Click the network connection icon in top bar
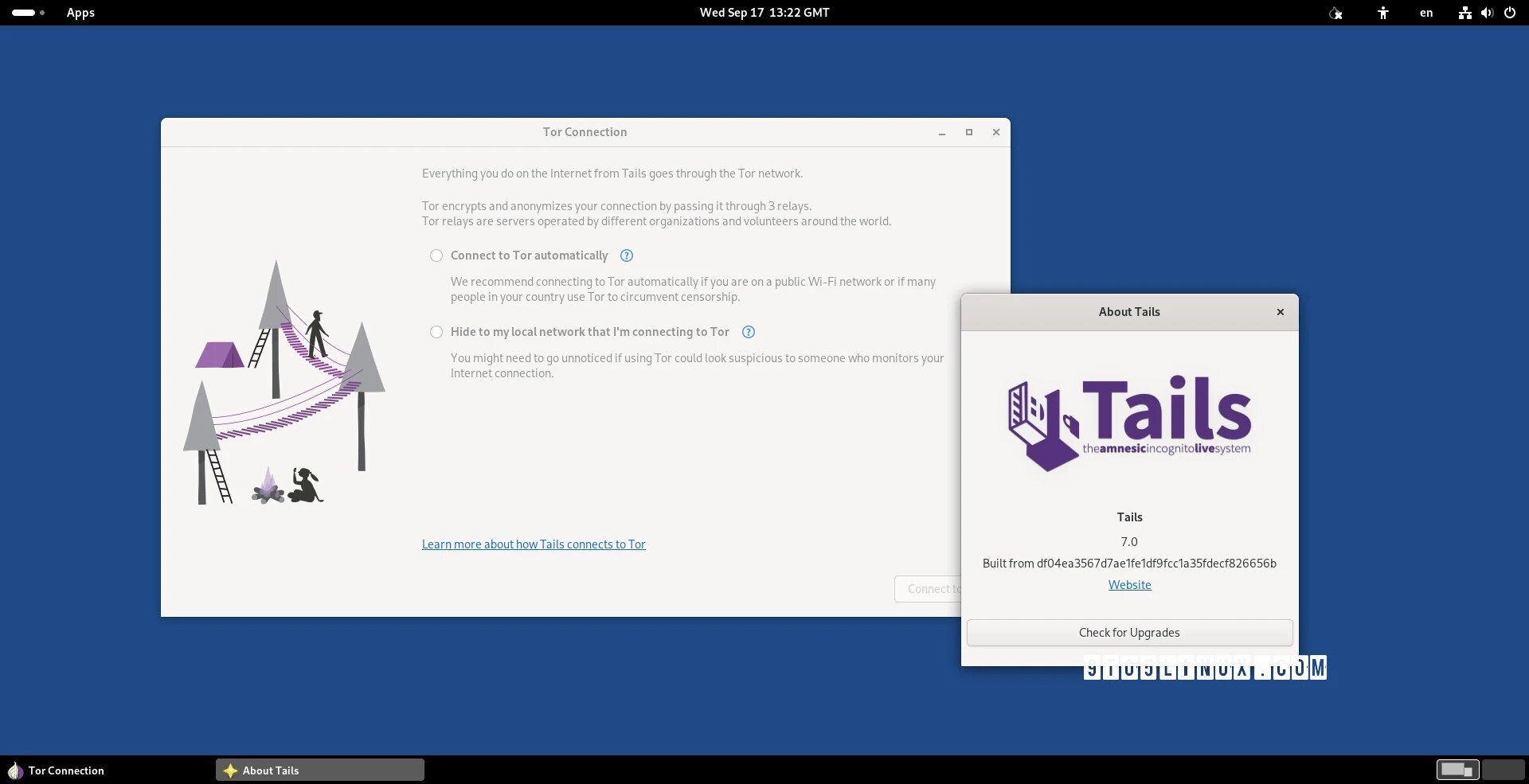Image resolution: width=1529 pixels, height=784 pixels. pyautogui.click(x=1464, y=13)
